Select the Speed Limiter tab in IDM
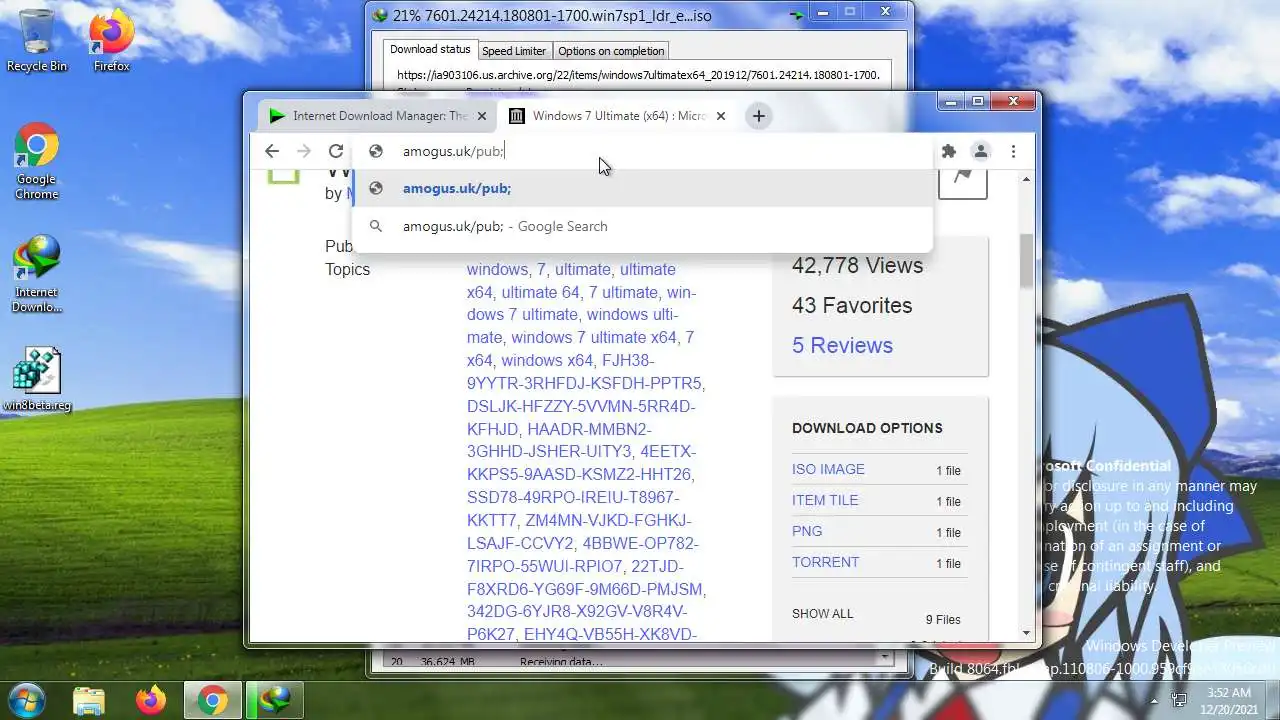 pos(514,51)
